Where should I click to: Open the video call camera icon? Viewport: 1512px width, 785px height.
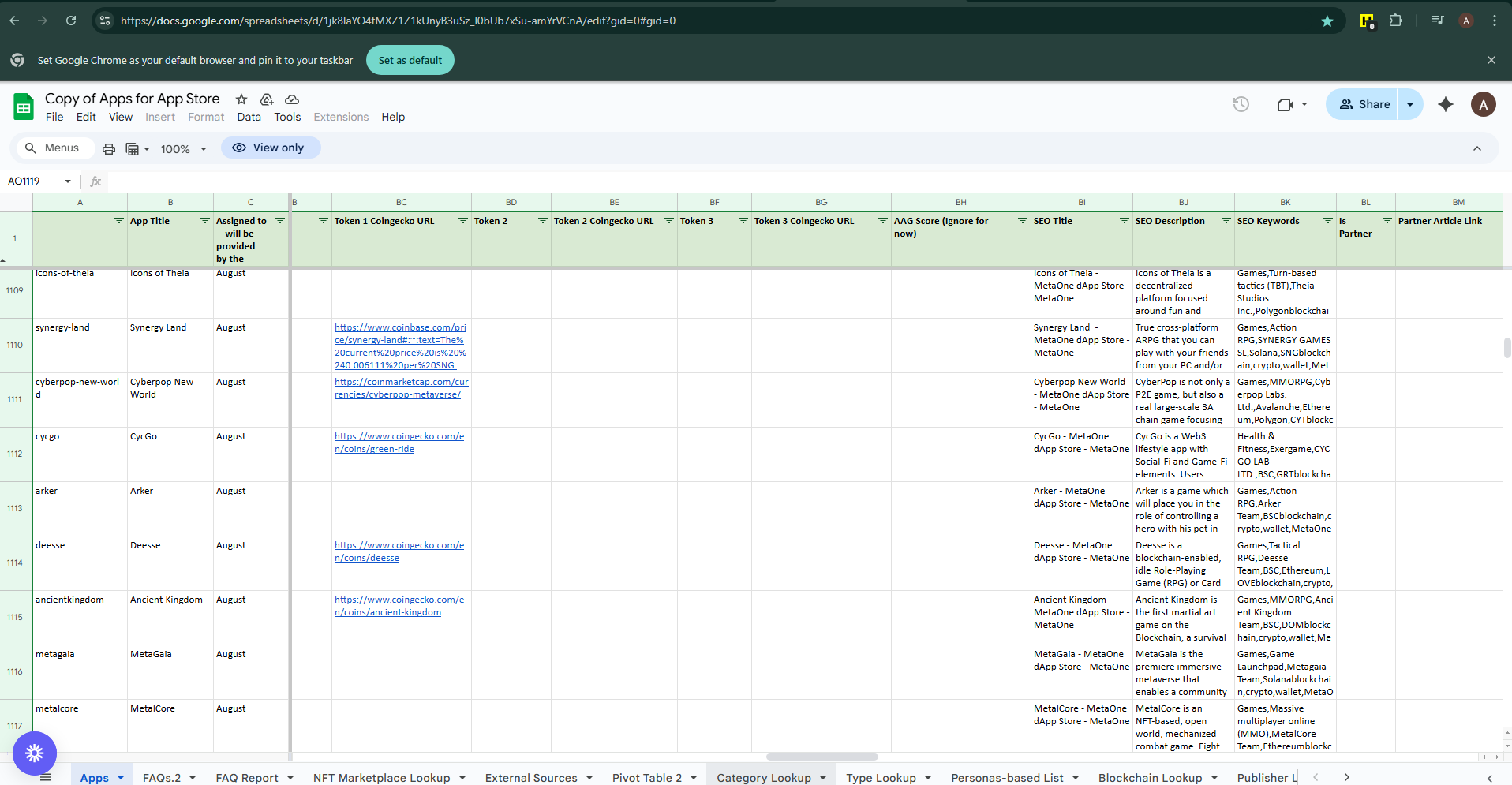pos(1285,104)
